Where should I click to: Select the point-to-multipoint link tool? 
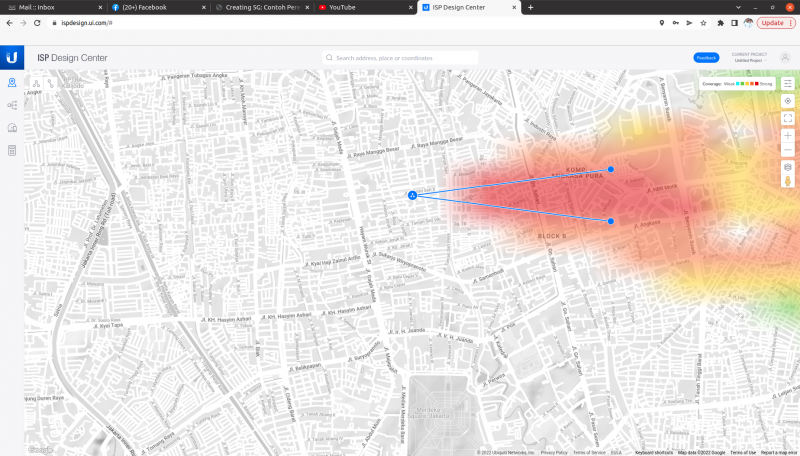pyautogui.click(x=37, y=84)
